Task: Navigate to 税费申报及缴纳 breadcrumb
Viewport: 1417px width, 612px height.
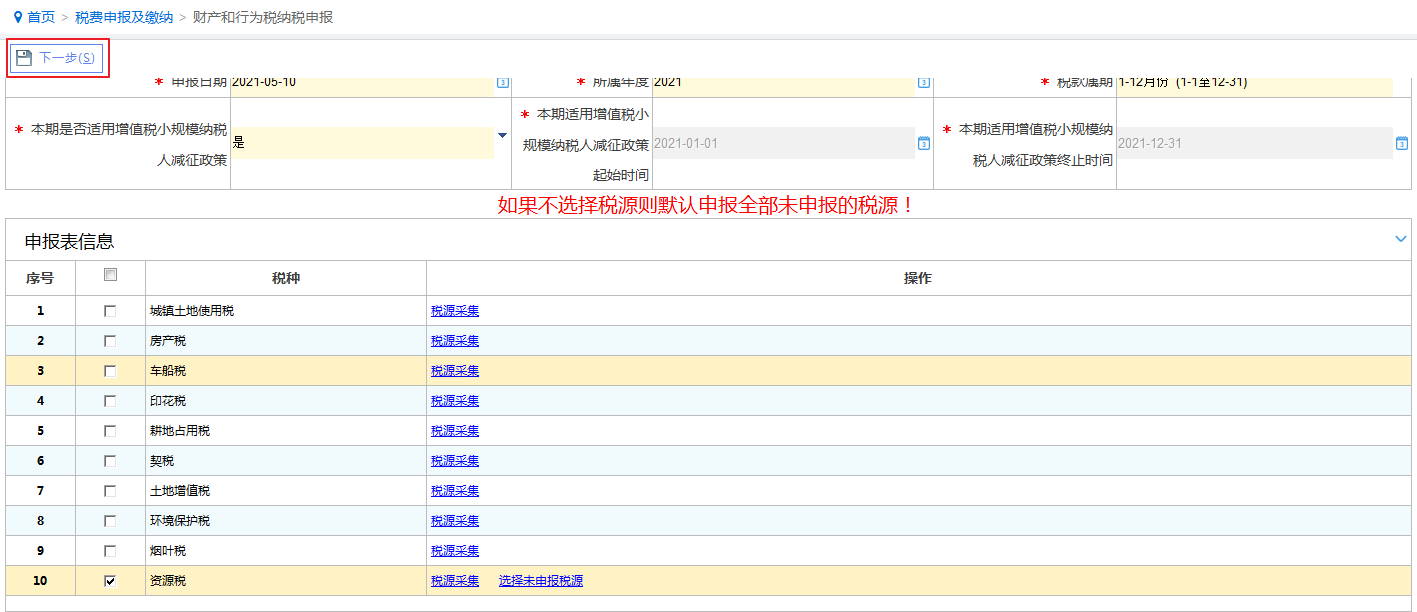Action: tap(124, 17)
